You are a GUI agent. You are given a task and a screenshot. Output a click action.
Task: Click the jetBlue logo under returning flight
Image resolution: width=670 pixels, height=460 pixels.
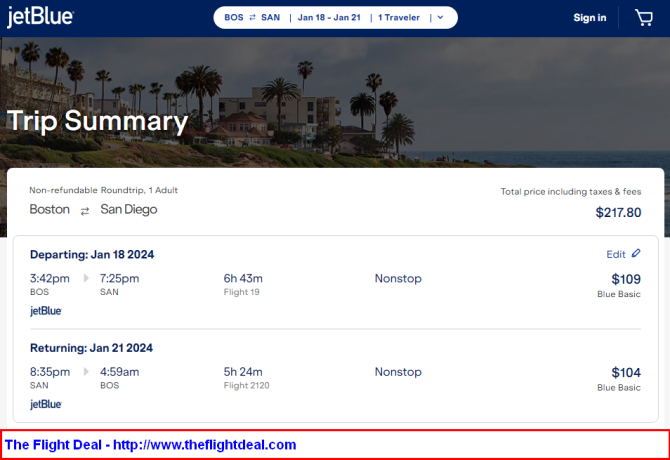[46, 404]
